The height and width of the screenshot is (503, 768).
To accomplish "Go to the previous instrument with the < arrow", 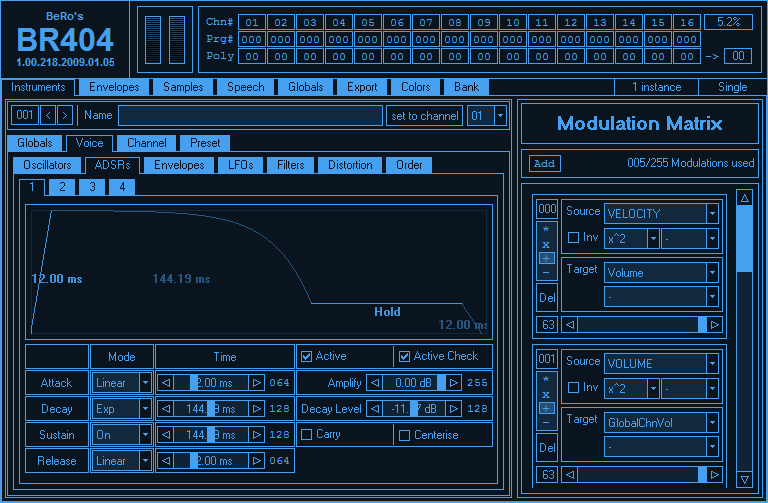I will pyautogui.click(x=47, y=116).
